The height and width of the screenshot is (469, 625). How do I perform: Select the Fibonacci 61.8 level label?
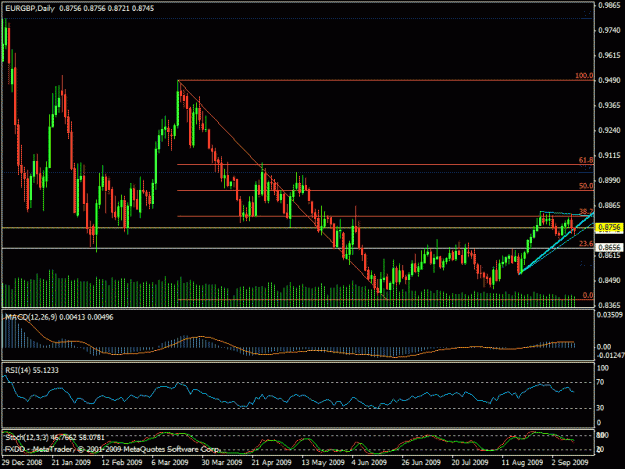coord(586,160)
